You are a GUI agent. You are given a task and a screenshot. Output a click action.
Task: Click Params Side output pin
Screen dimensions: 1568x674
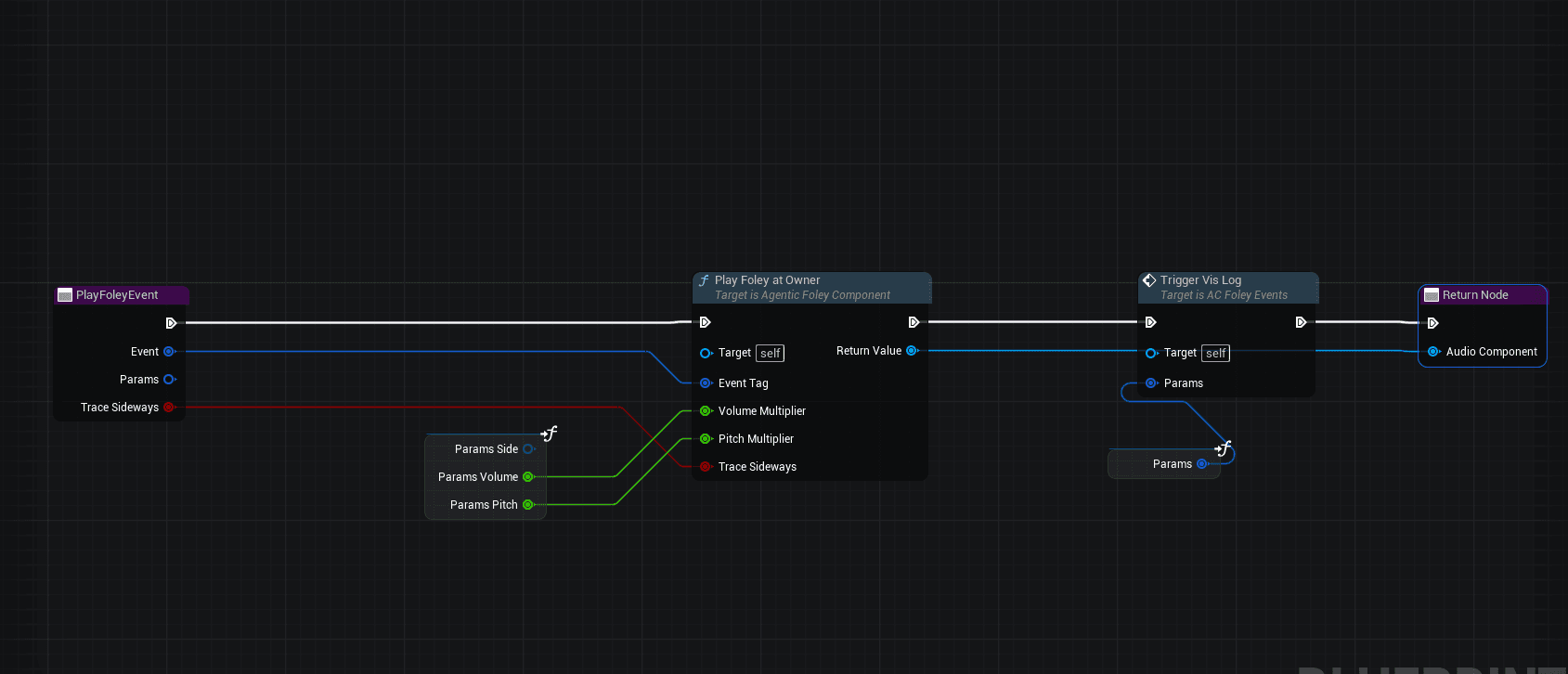tap(528, 449)
